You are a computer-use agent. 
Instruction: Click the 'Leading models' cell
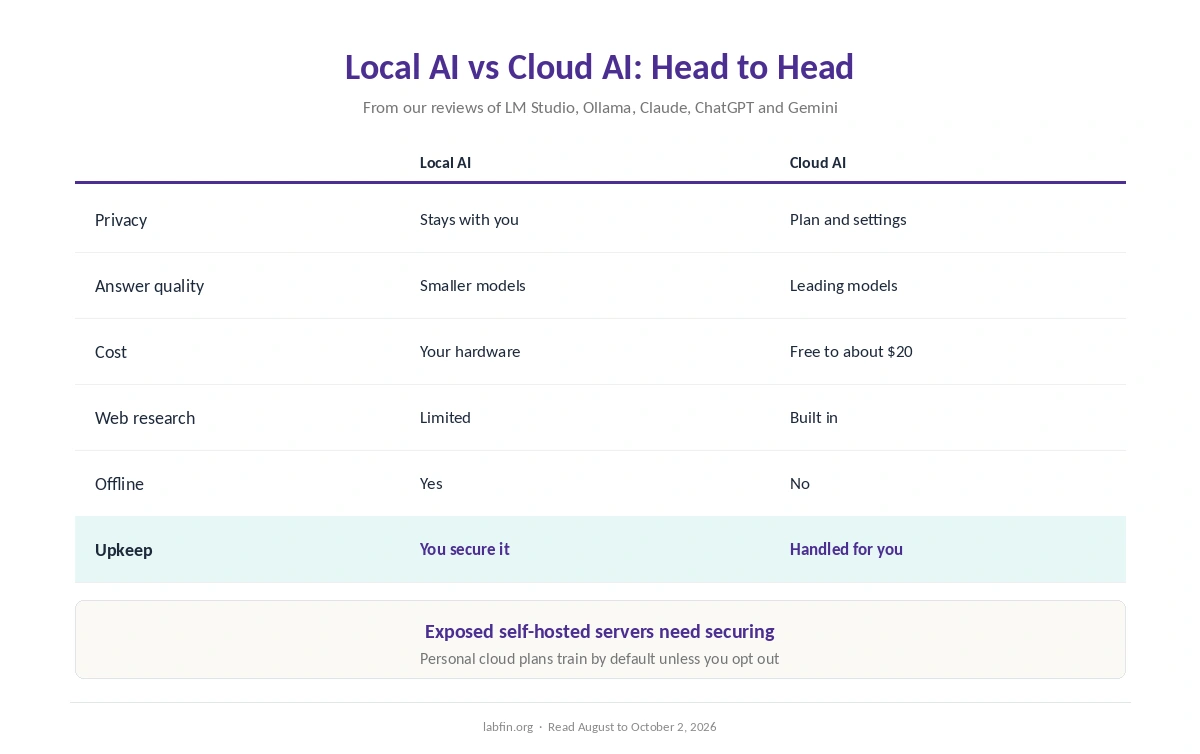tap(844, 286)
